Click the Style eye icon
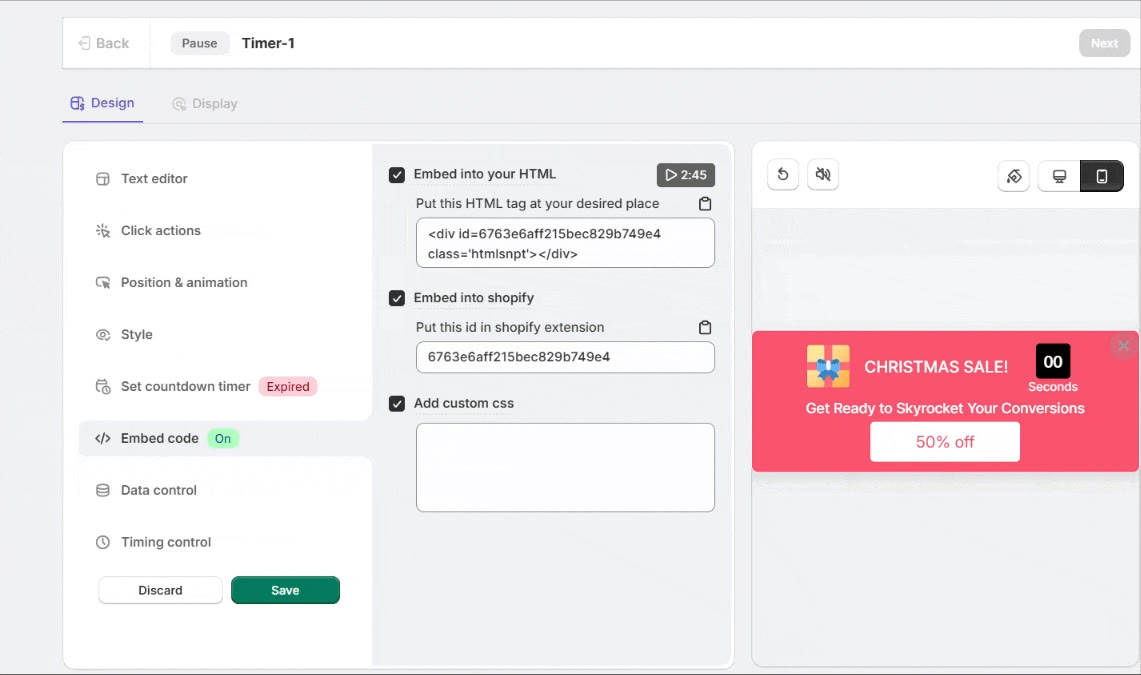This screenshot has width=1141, height=675. [103, 335]
